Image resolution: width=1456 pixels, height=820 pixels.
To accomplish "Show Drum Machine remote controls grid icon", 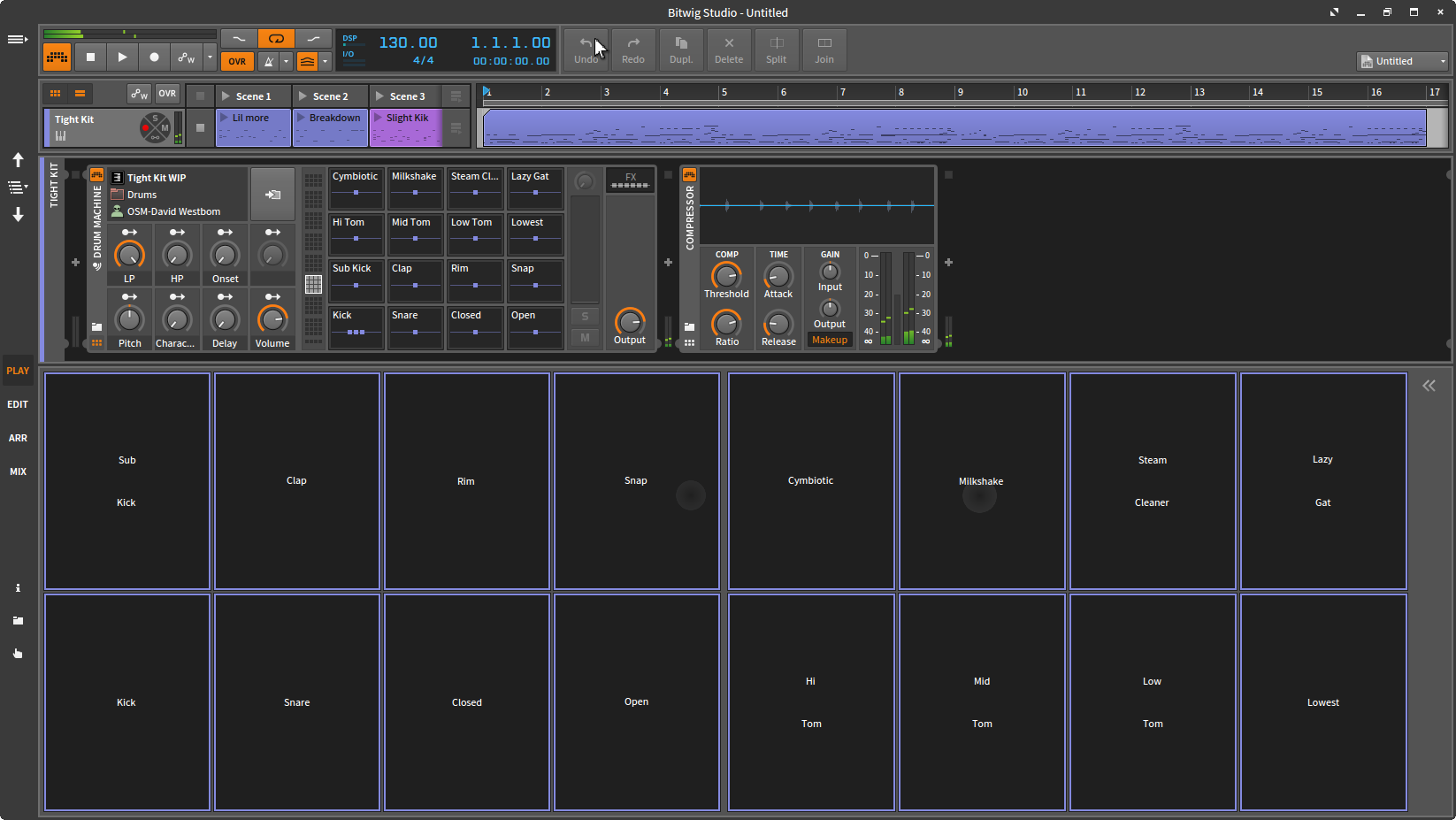I will (96, 342).
